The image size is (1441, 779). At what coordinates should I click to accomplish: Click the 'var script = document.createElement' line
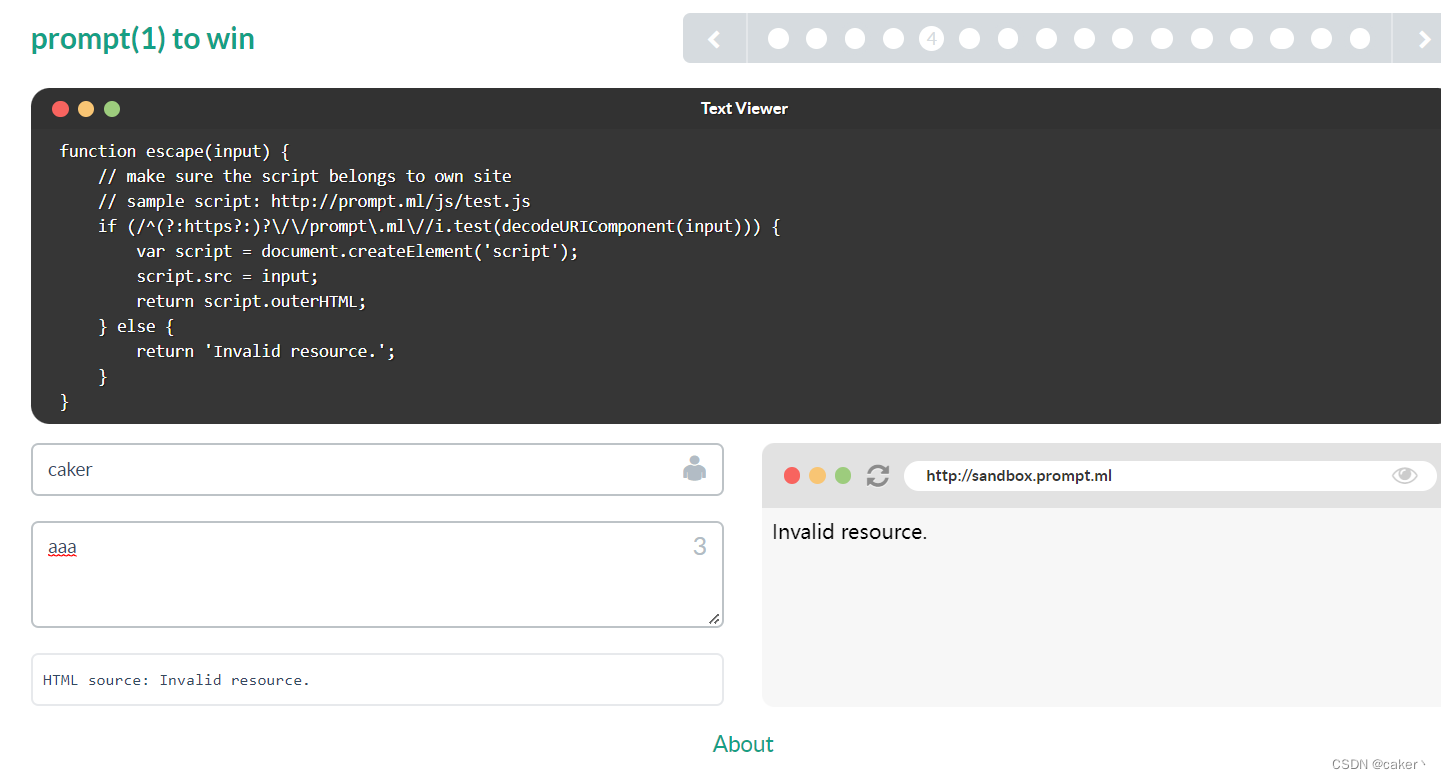pos(357,251)
